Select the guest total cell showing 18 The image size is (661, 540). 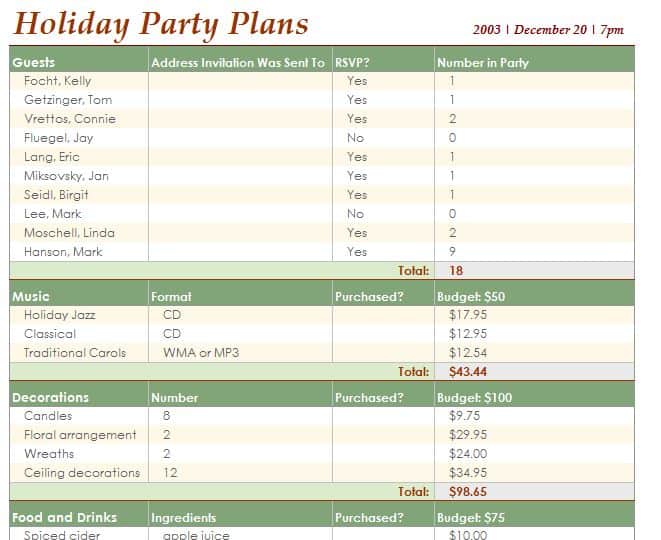coord(534,270)
